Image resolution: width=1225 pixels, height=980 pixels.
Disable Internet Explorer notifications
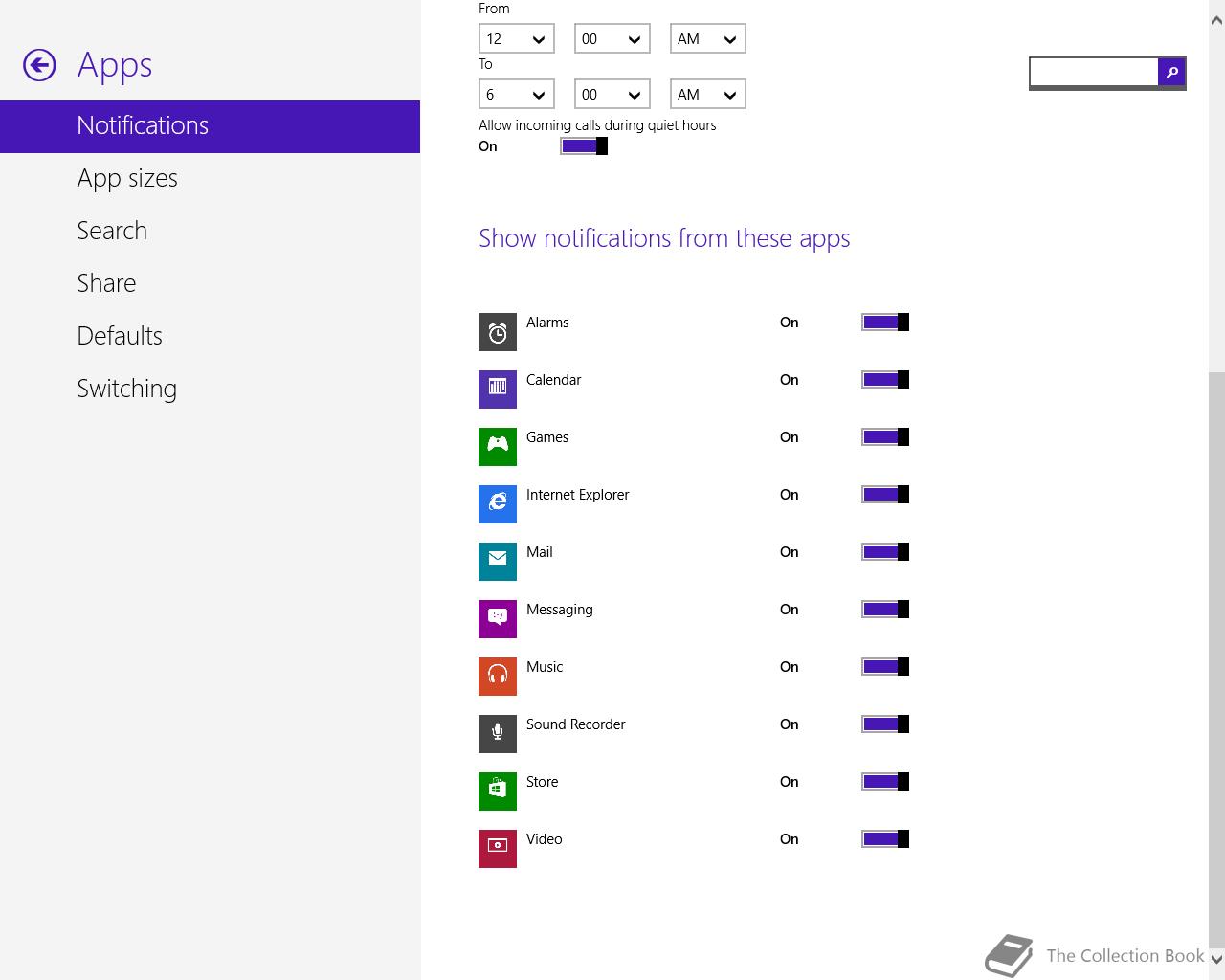click(885, 495)
